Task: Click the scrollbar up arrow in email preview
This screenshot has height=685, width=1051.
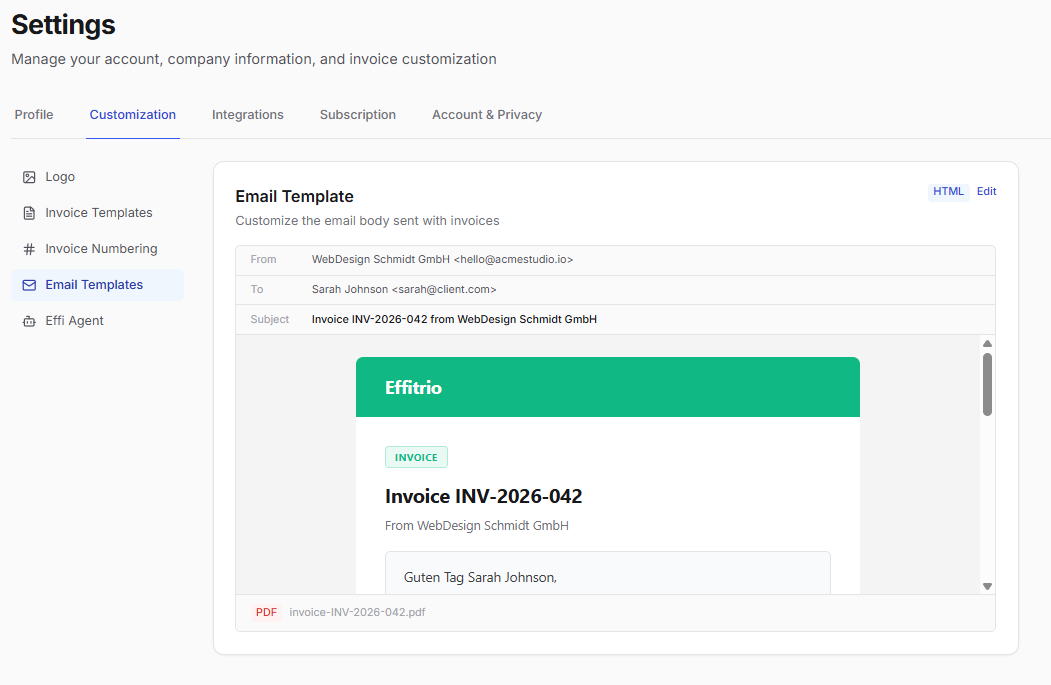Action: point(987,344)
